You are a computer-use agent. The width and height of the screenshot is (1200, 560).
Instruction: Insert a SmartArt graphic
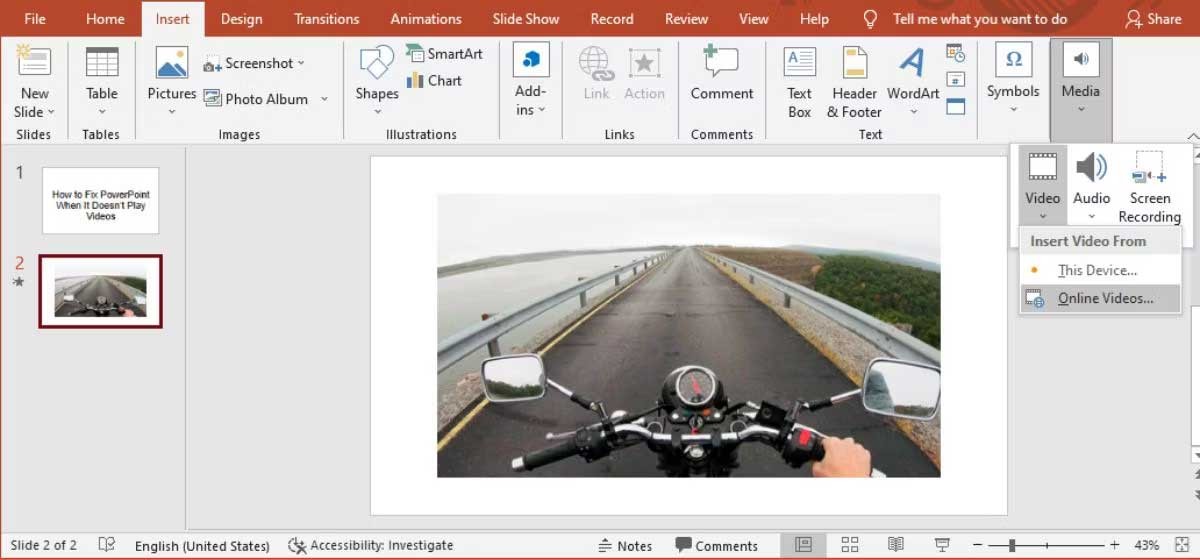(x=444, y=54)
